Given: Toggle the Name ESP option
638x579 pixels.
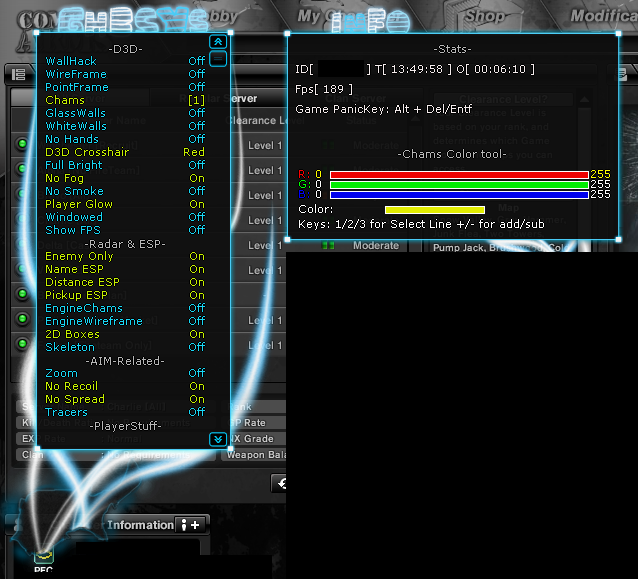Looking at the screenshot, I should [125, 269].
